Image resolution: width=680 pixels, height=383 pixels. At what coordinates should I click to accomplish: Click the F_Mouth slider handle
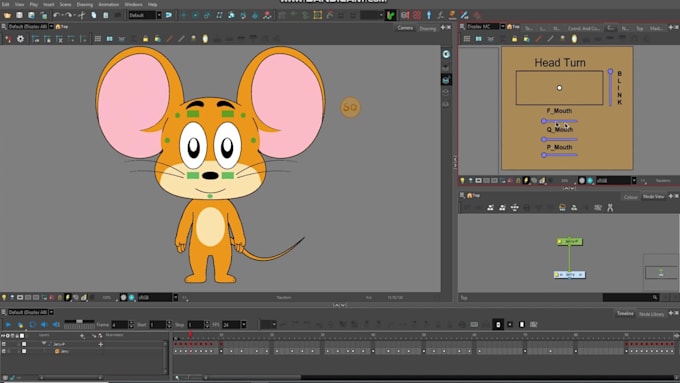click(x=544, y=121)
